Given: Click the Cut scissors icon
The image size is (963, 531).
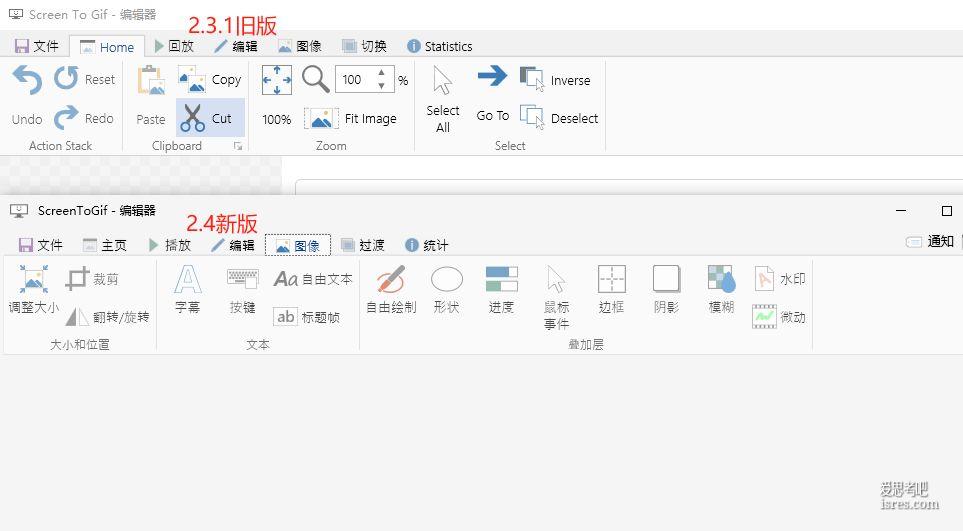Looking at the screenshot, I should 193,118.
